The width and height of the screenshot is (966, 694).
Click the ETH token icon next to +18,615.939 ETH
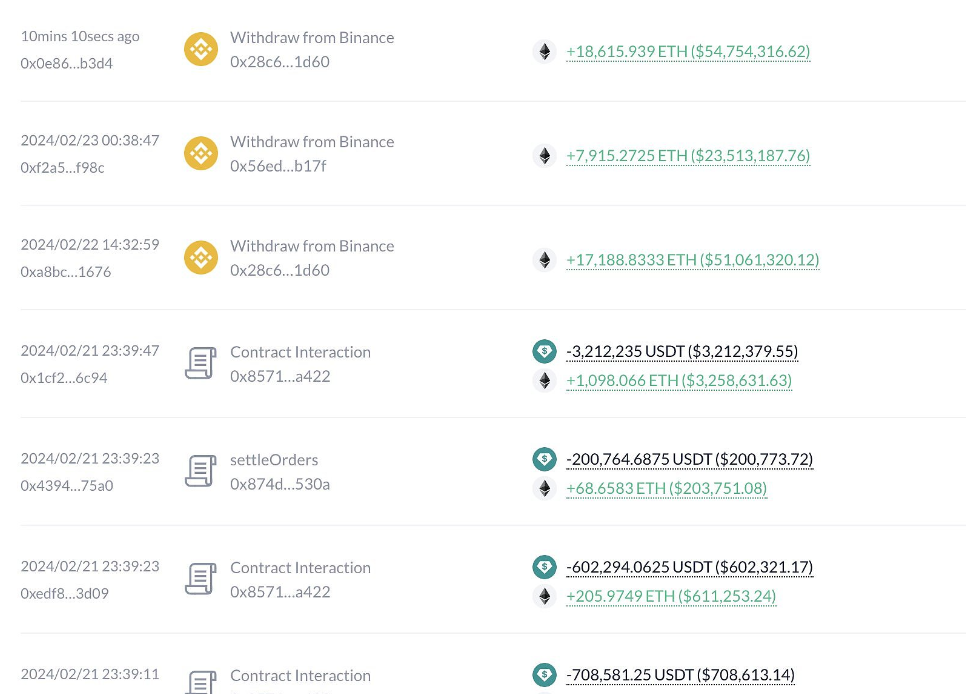[x=544, y=51]
